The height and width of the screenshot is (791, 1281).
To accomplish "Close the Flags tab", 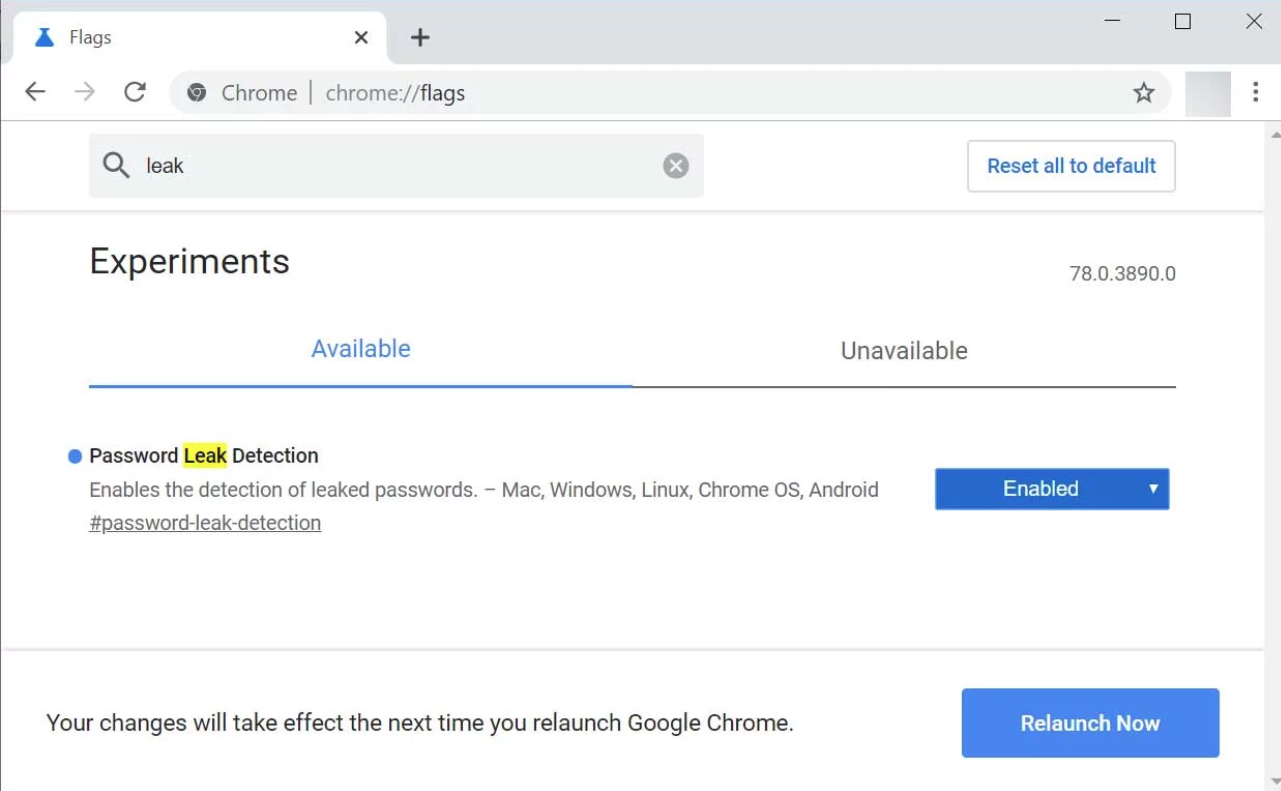I will coord(361,38).
